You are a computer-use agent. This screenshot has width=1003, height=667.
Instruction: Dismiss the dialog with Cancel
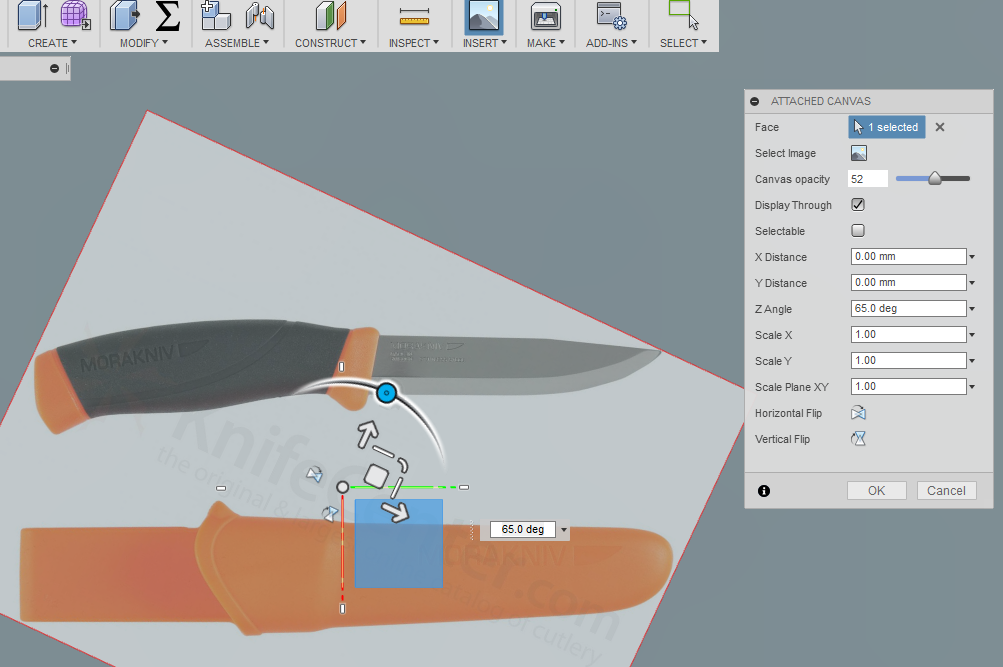pyautogui.click(x=946, y=490)
